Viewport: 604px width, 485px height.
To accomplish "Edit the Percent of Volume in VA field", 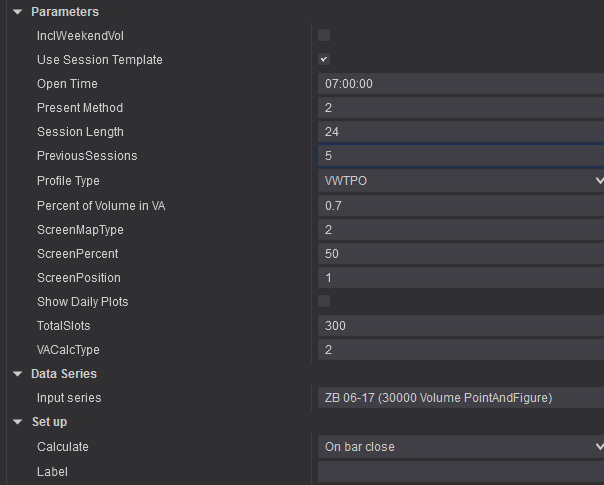I will point(461,205).
